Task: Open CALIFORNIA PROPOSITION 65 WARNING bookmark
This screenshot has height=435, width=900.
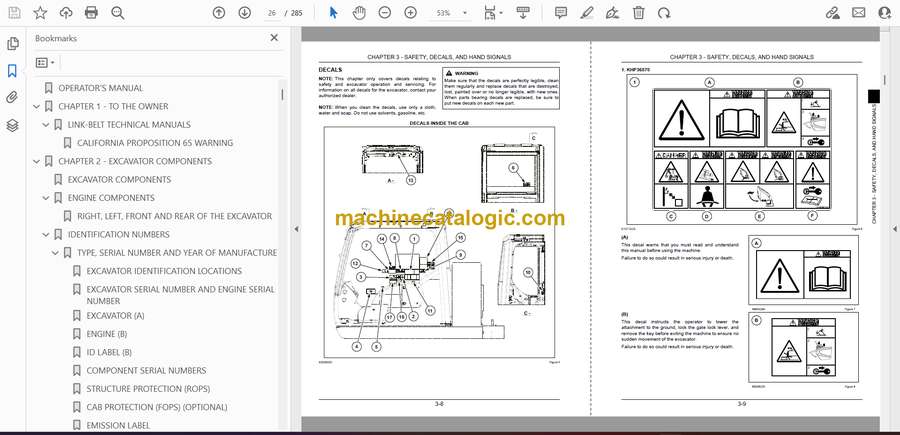Action: coord(155,143)
